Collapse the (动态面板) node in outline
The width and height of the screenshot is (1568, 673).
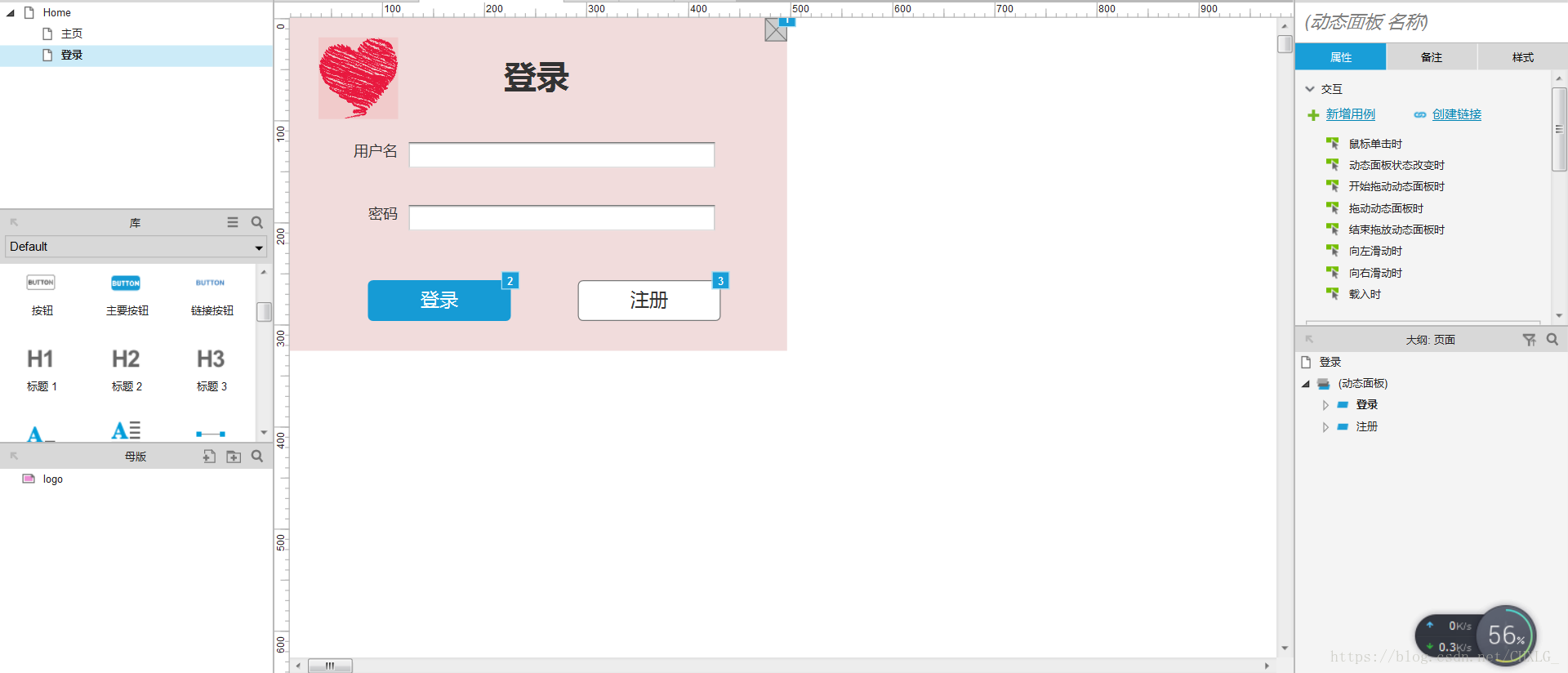point(1306,384)
